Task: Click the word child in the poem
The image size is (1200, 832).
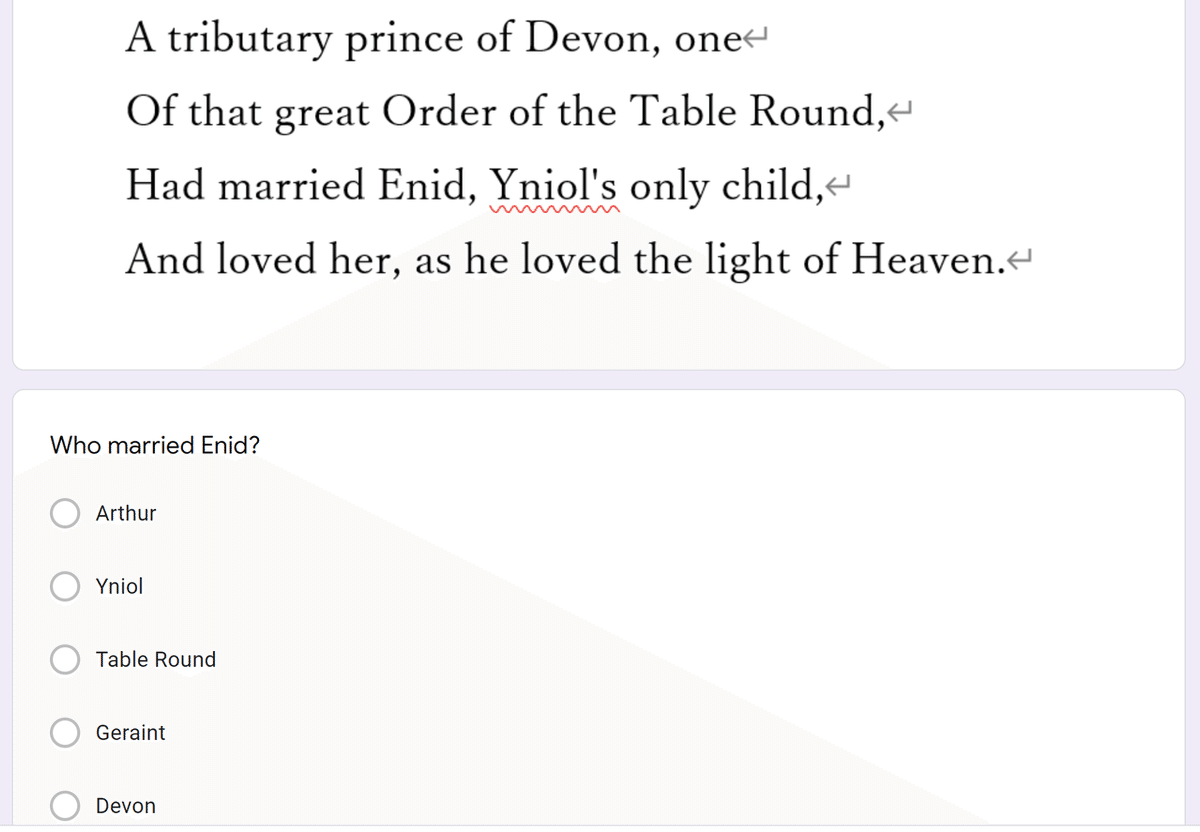Action: click(767, 185)
